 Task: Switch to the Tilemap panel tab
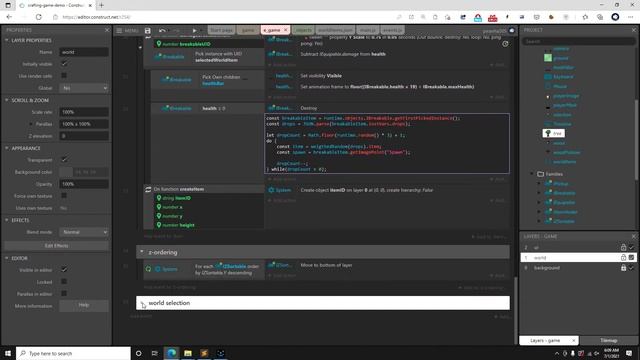pos(608,340)
